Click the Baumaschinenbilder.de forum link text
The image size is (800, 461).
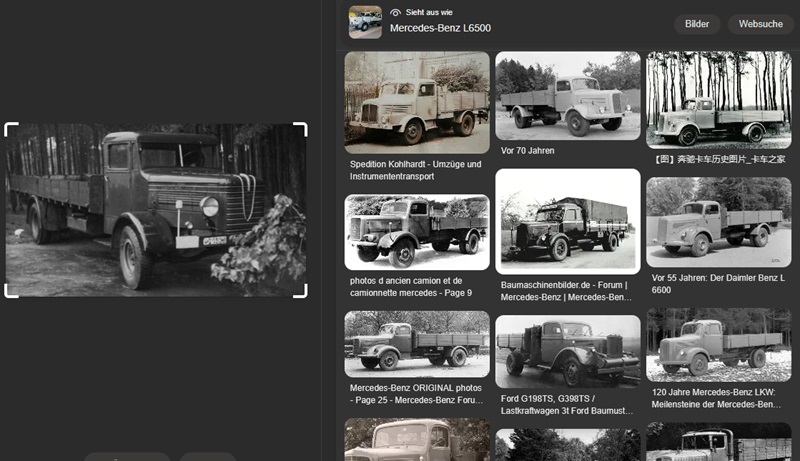pos(566,290)
